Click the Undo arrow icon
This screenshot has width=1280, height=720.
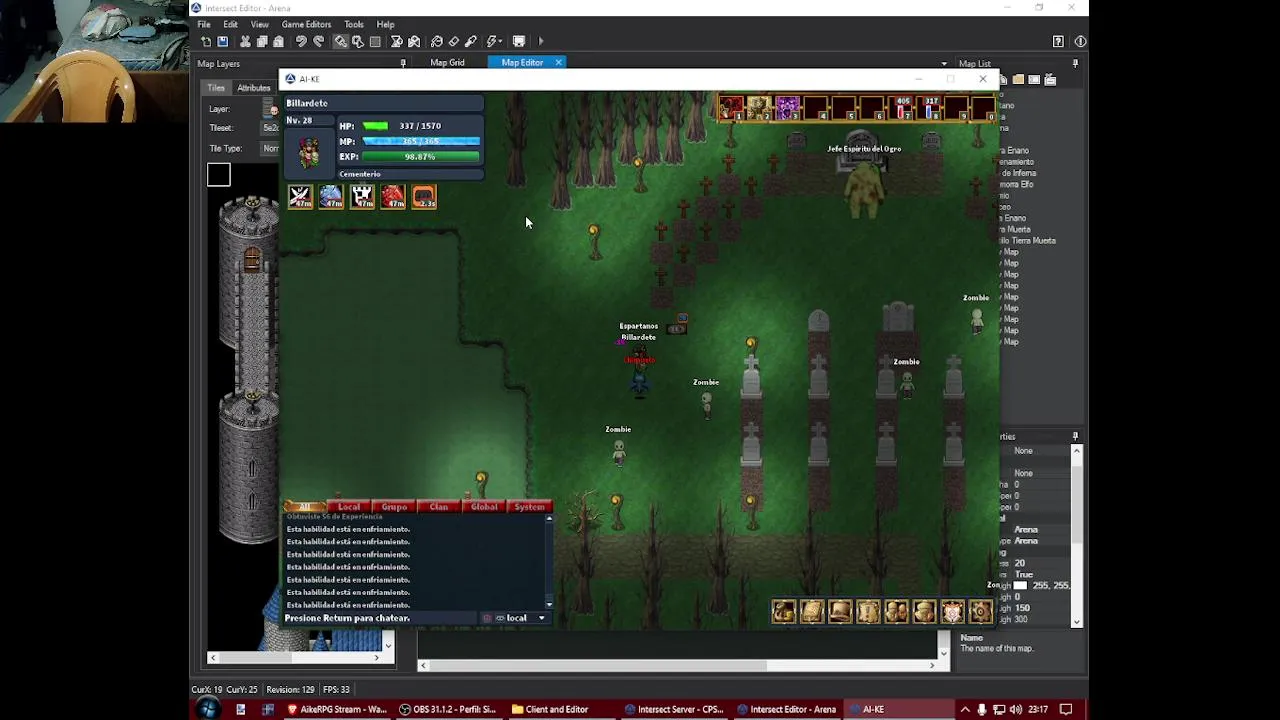coord(301,41)
